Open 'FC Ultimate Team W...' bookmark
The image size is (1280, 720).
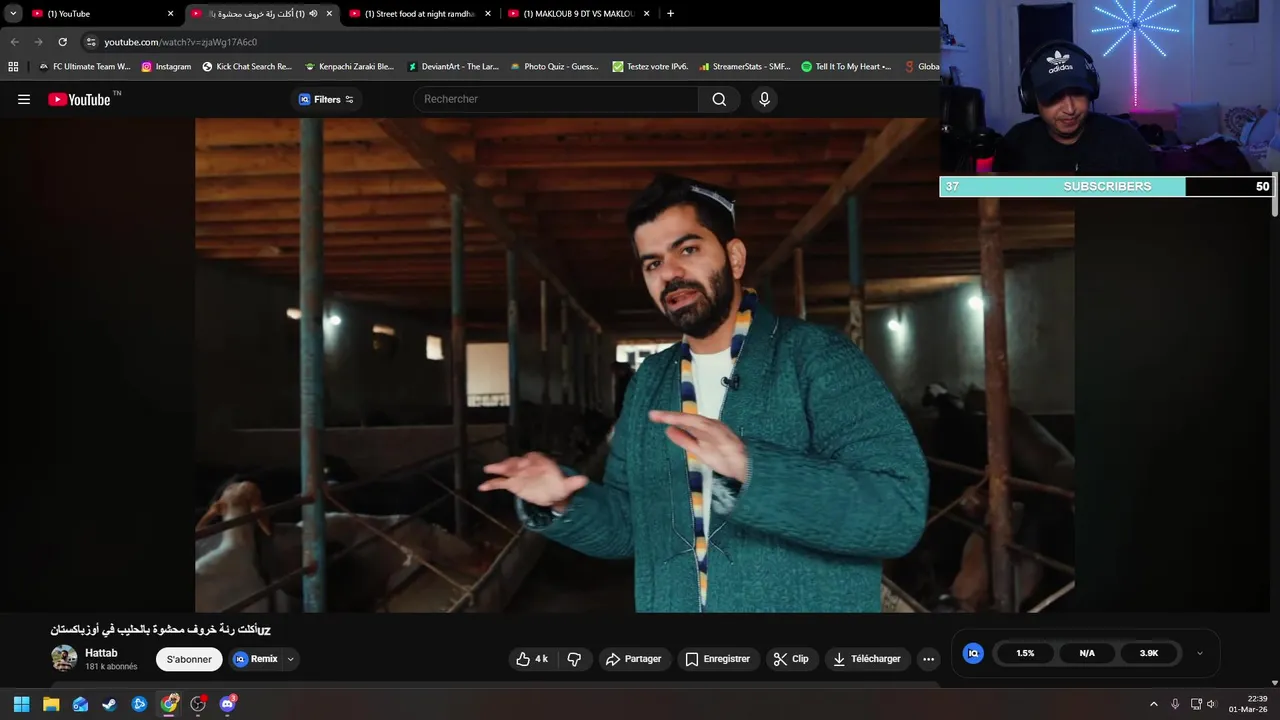[84, 67]
